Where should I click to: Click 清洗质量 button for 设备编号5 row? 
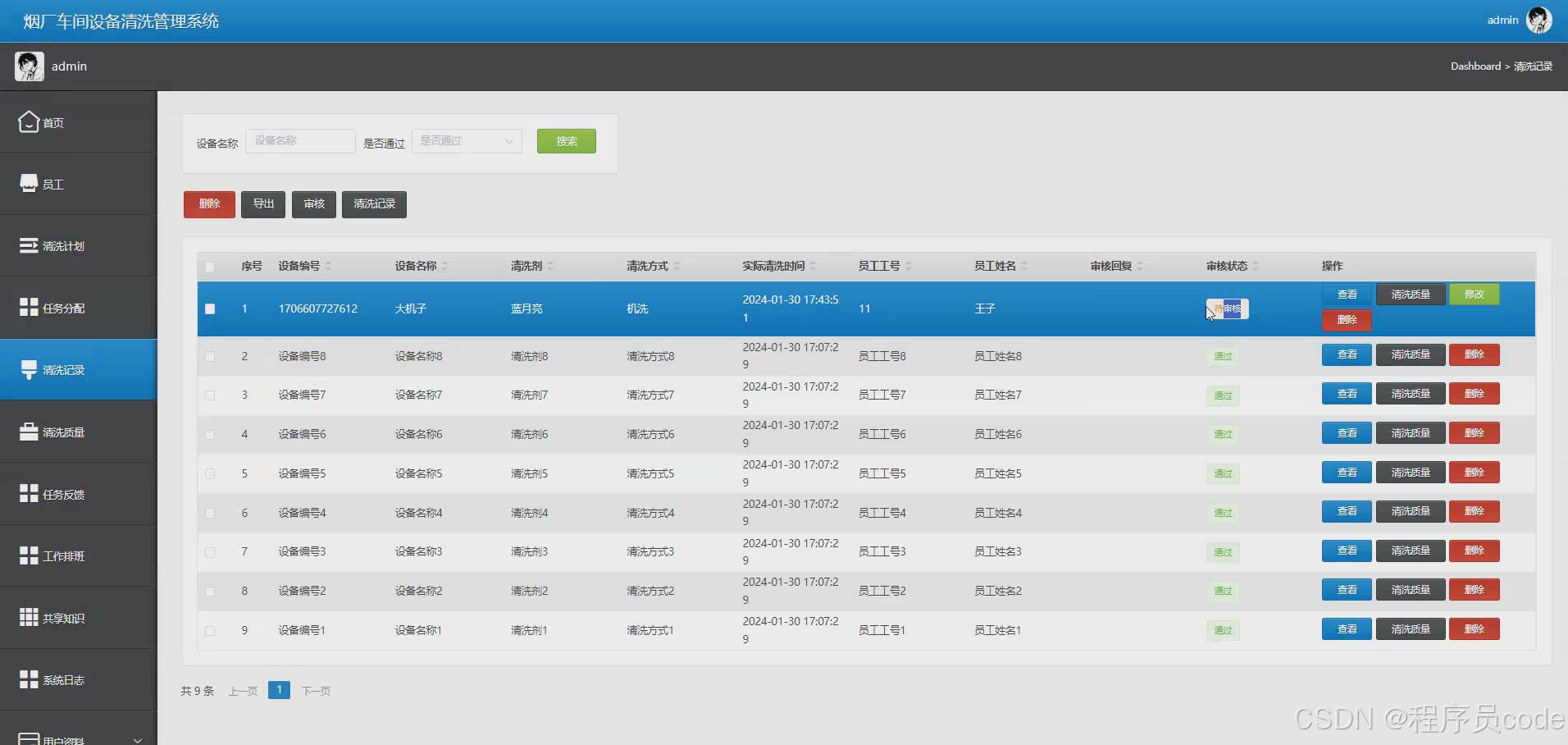tap(1411, 473)
